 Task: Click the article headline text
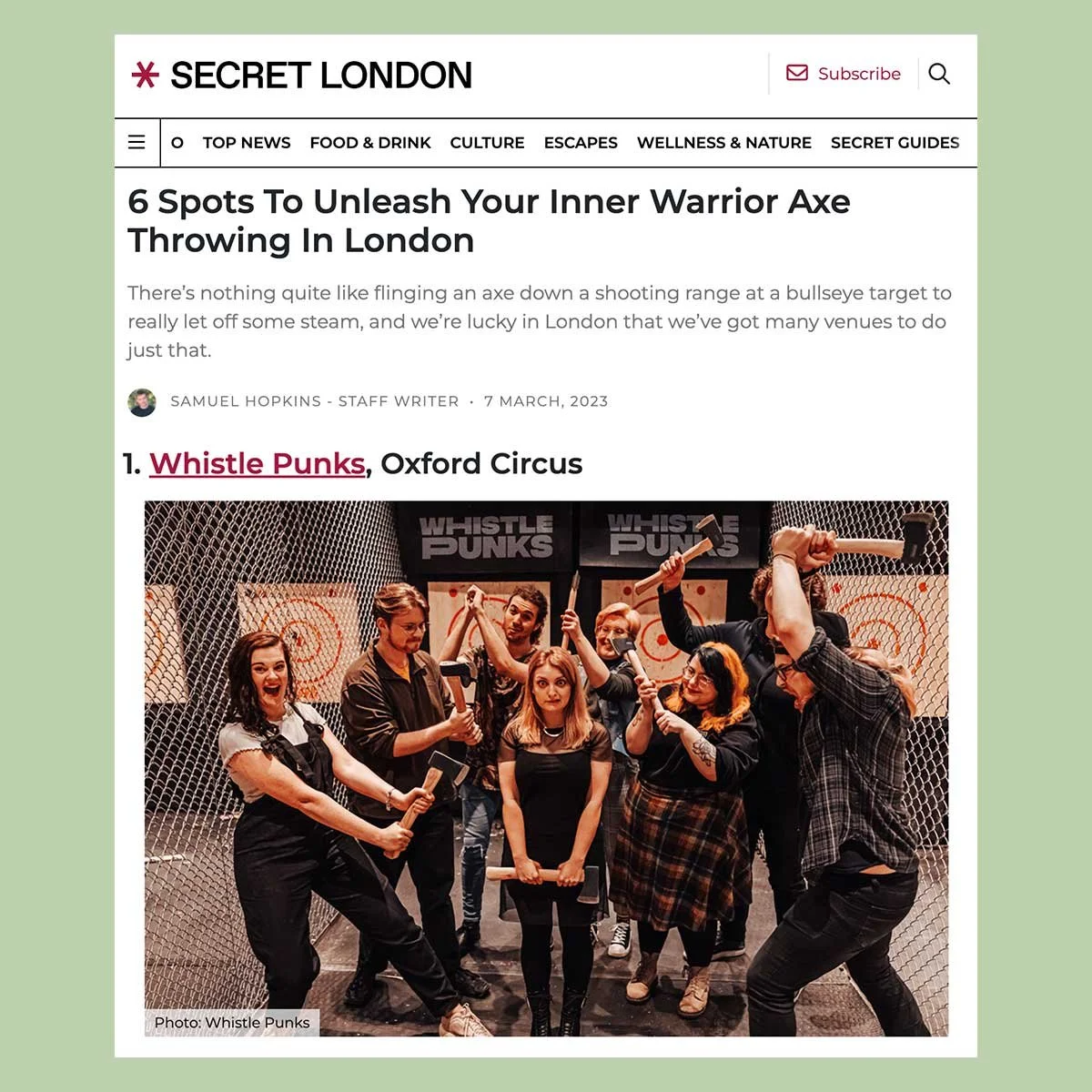pos(489,221)
